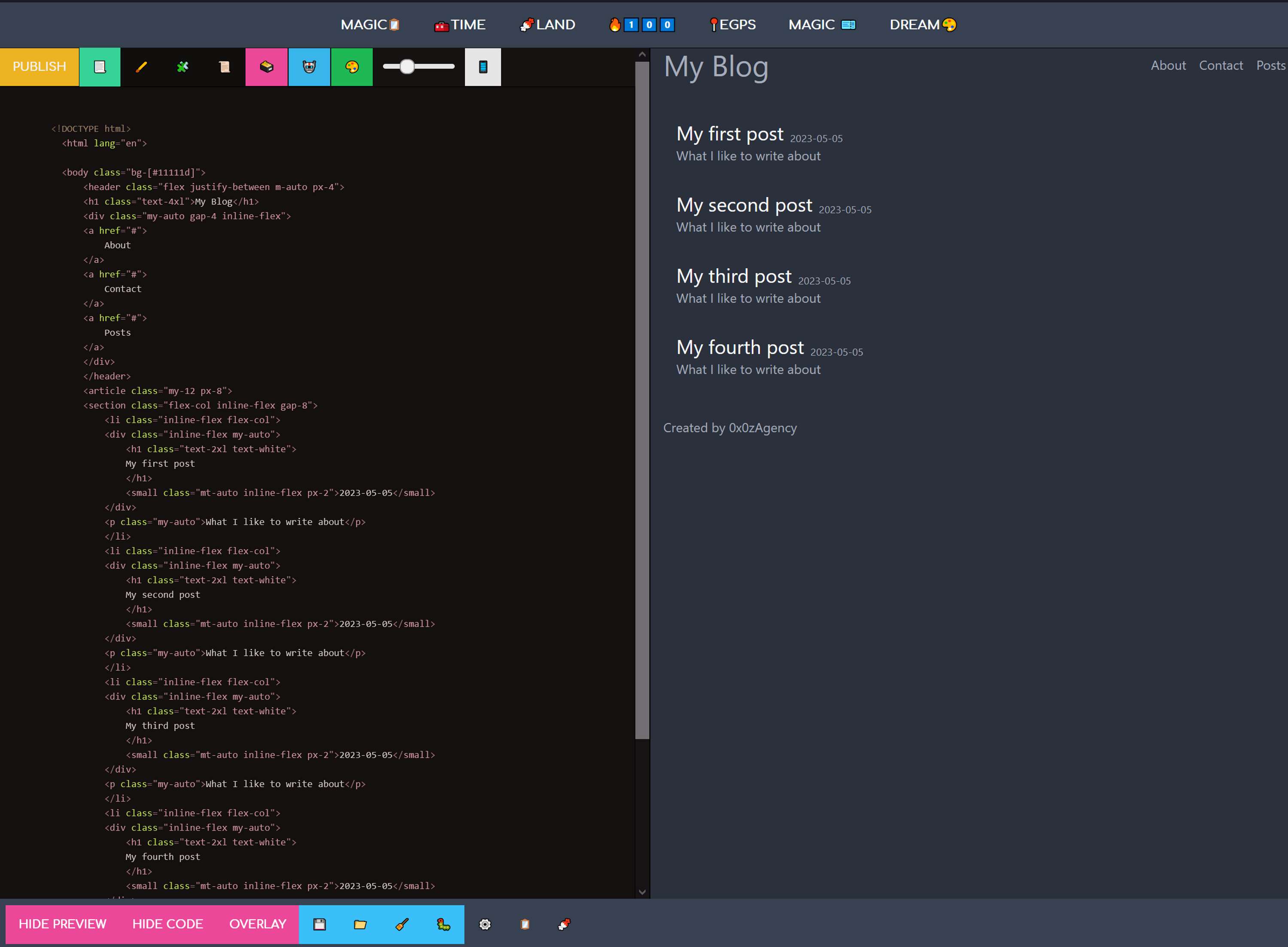Click 'My fourth post' title in preview
1288x947 pixels.
(x=740, y=347)
